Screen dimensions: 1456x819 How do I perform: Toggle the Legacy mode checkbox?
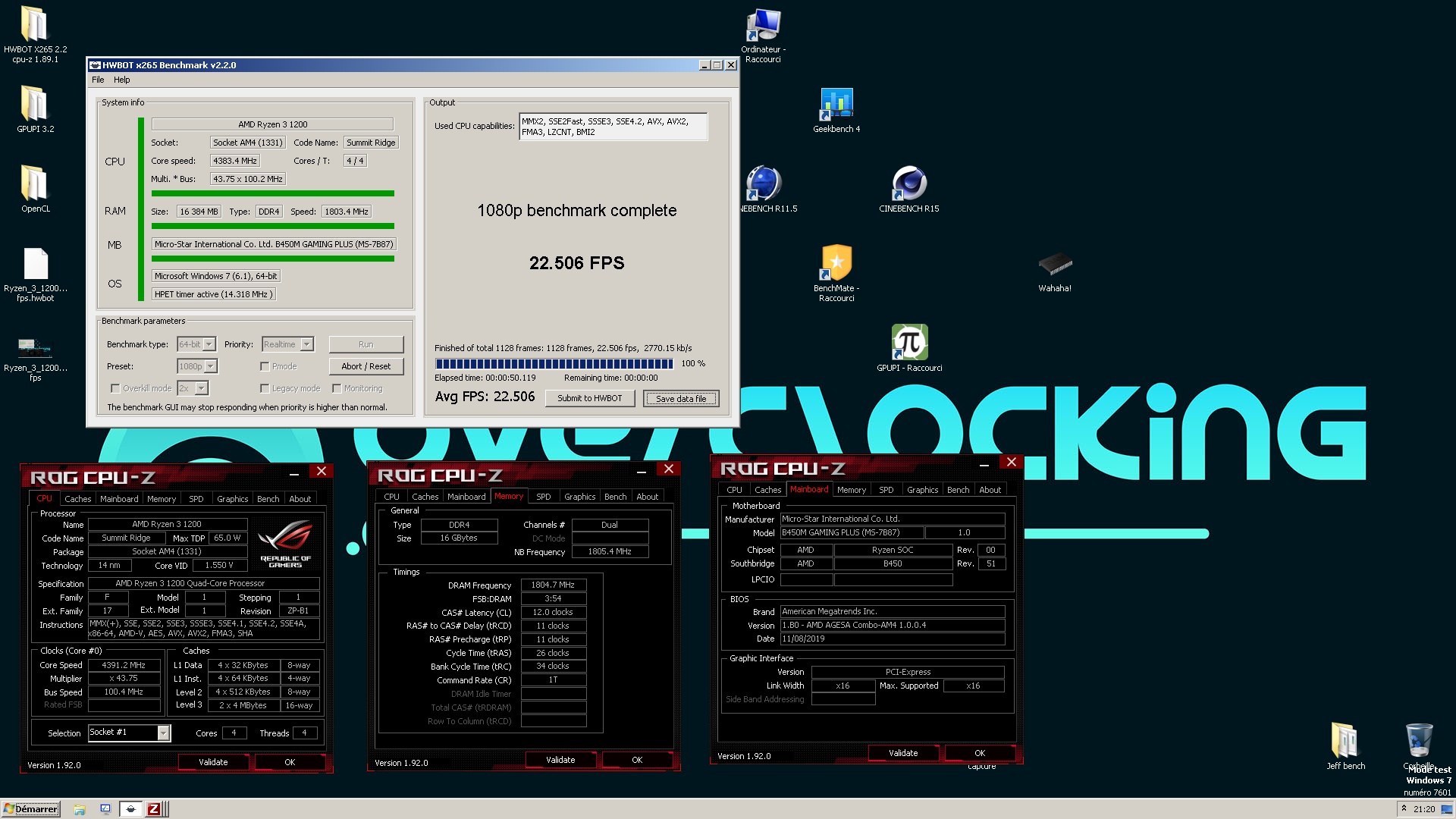265,388
